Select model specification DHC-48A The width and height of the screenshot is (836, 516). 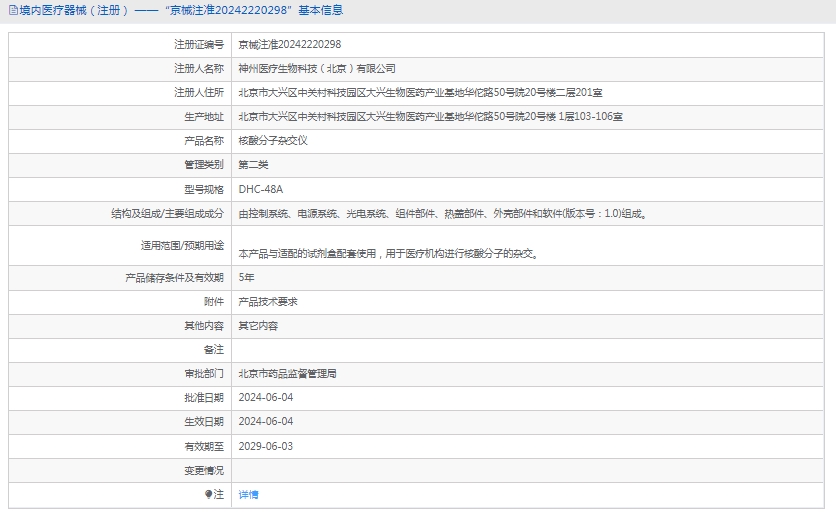[261, 189]
